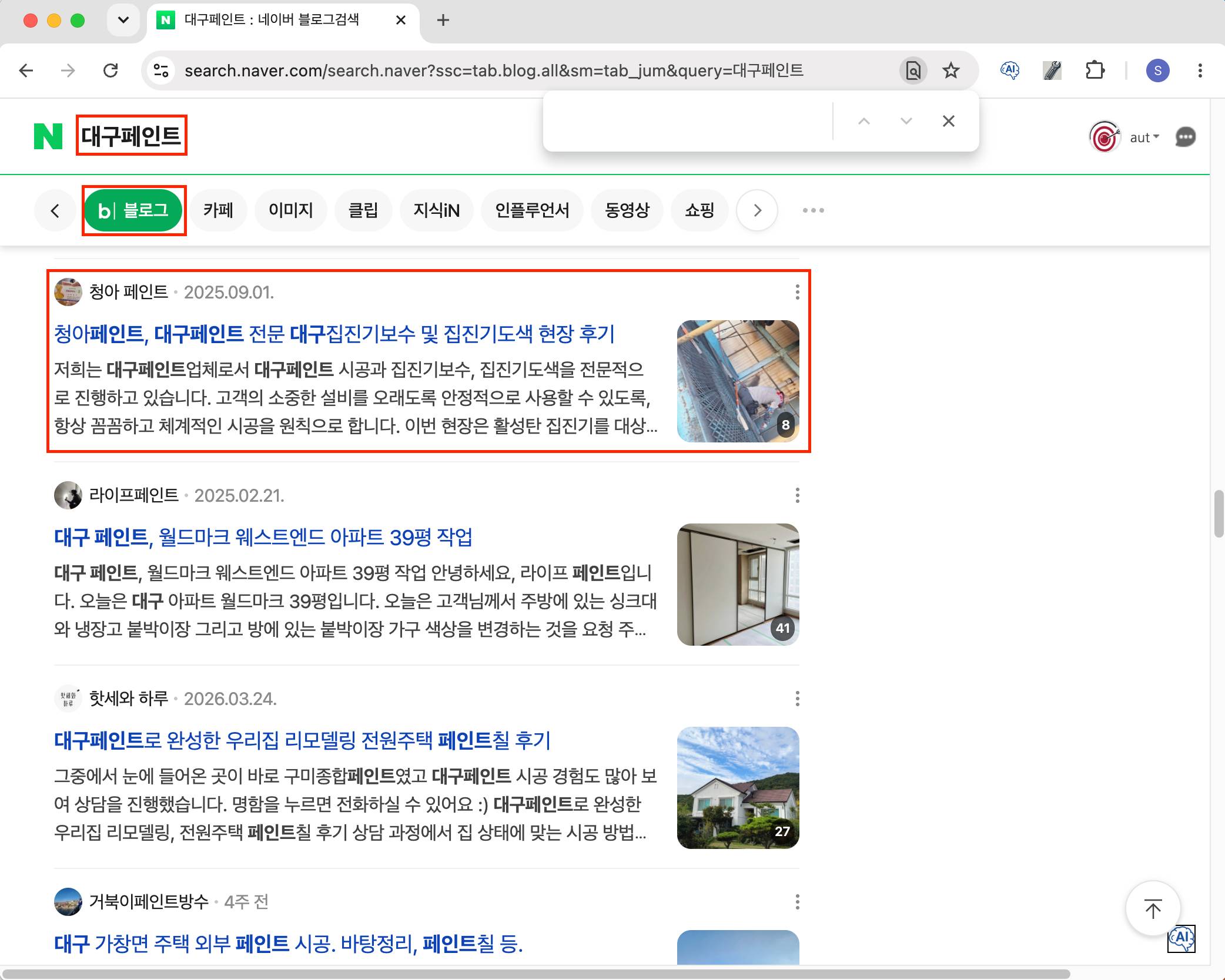Bookmark this page with the star icon
Image resolution: width=1225 pixels, height=980 pixels.
[950, 71]
